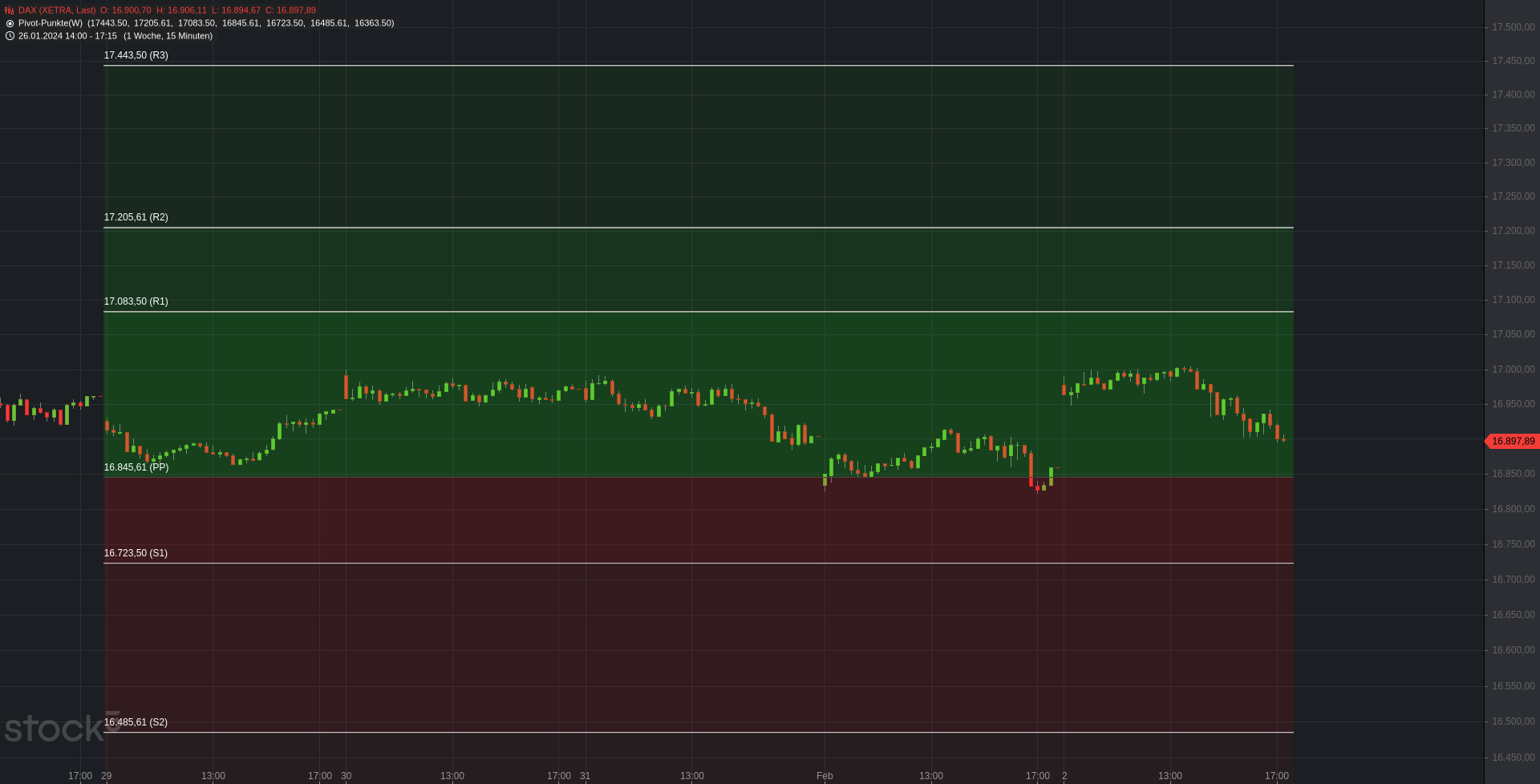Click the 17.500,00 price axis label

[x=1513, y=27]
